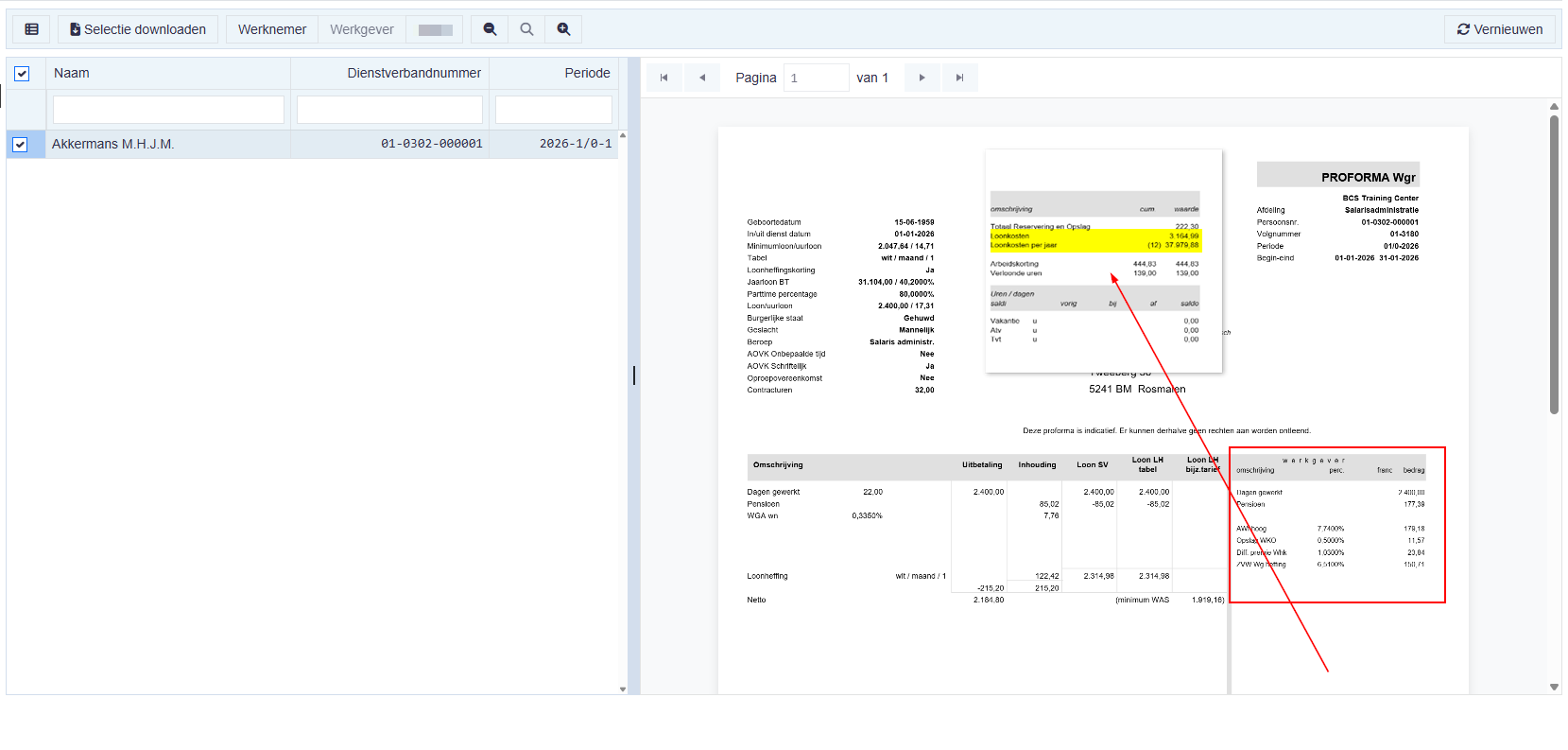1568x750 pixels.
Task: Focus the Dienstverbandnummer filter field
Action: (389, 110)
